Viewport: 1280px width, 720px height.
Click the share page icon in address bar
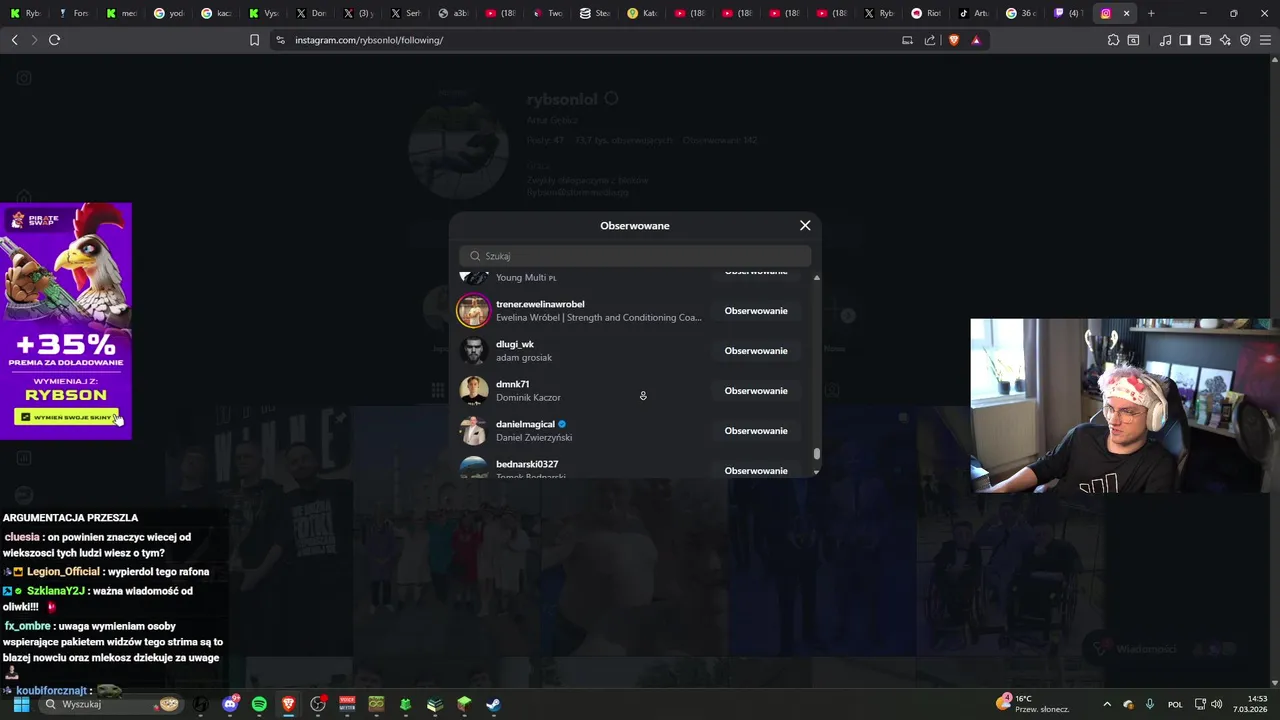(930, 40)
